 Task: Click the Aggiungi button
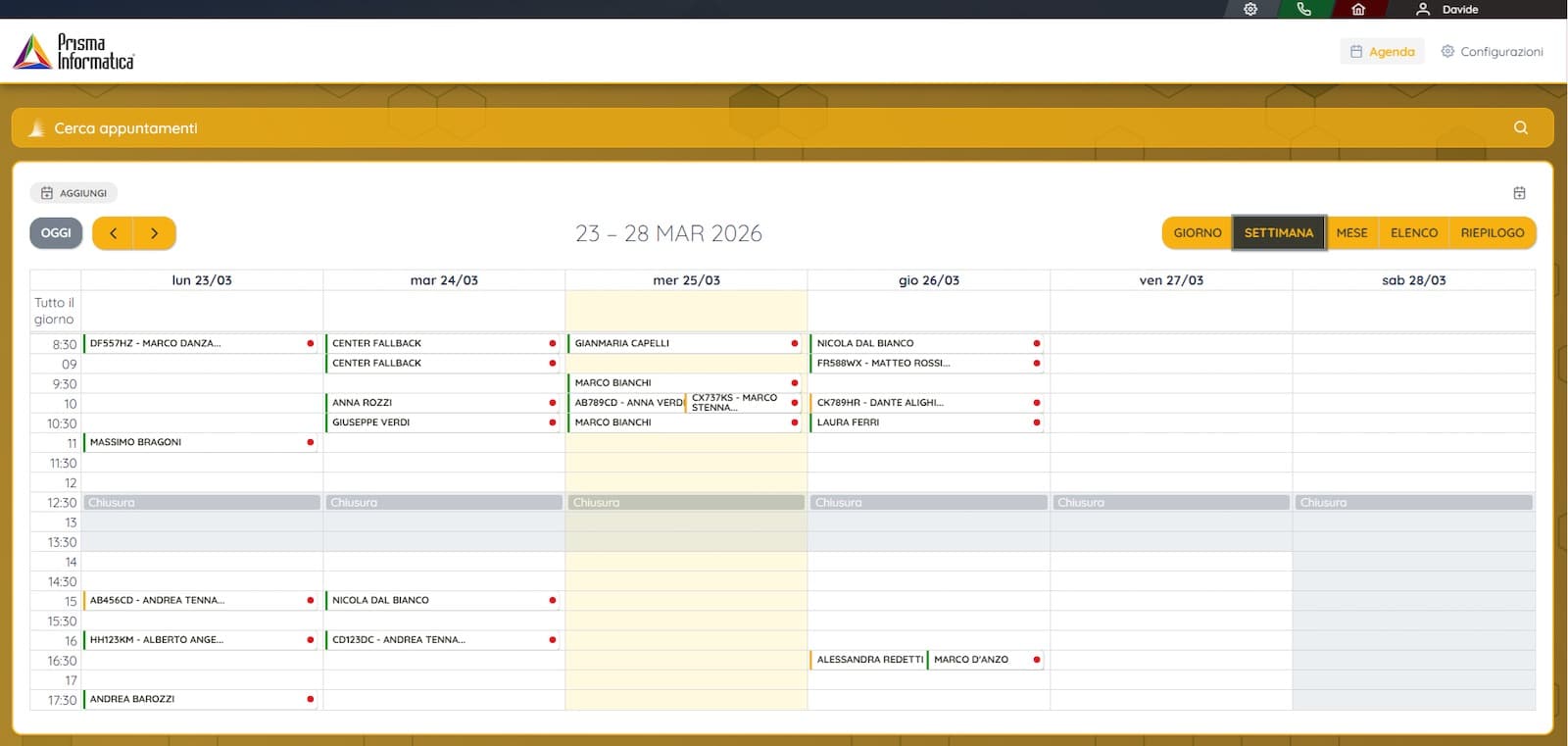click(x=73, y=193)
